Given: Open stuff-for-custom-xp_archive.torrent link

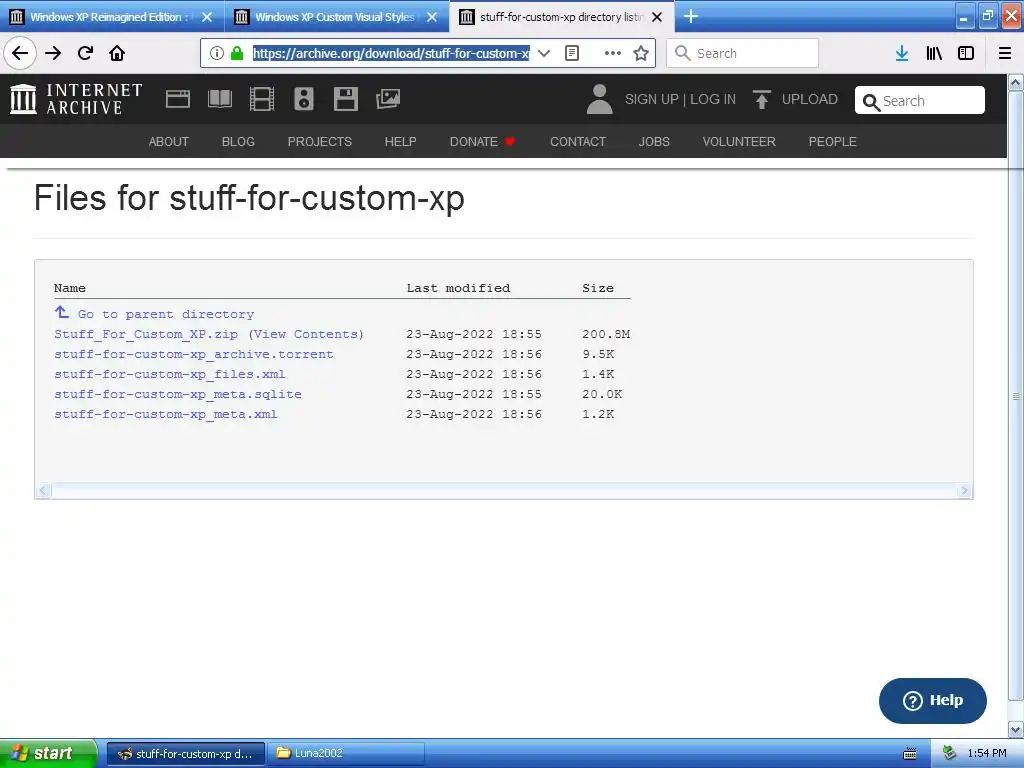Looking at the screenshot, I should pyautogui.click(x=193, y=354).
